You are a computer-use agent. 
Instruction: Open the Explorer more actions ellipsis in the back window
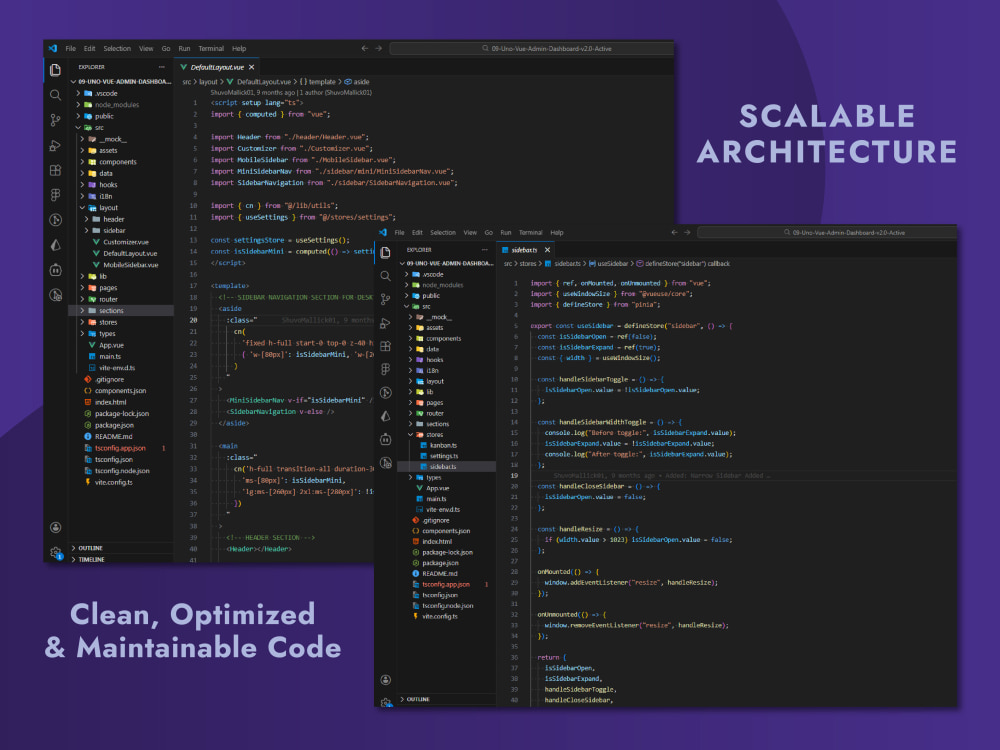click(x=161, y=67)
